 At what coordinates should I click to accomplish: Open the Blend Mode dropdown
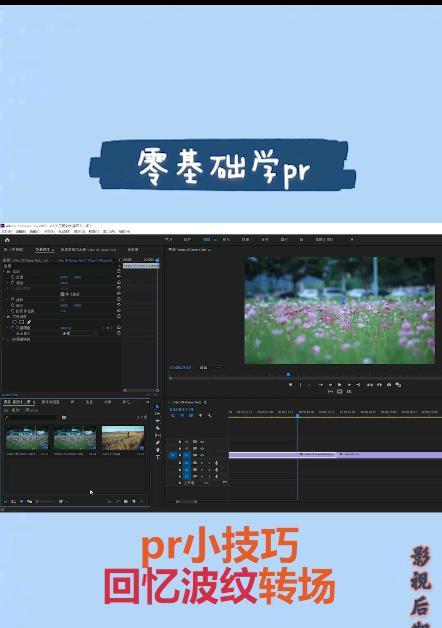coord(79,333)
